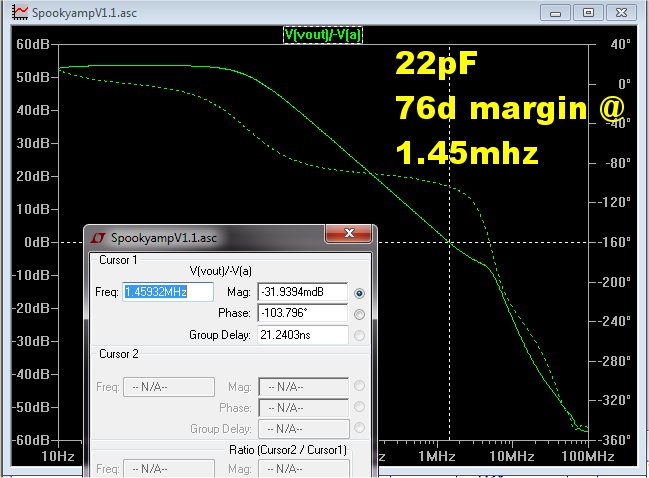Click the LT logo in cursor dialog
Screen dimensions: 649x478
point(98,238)
